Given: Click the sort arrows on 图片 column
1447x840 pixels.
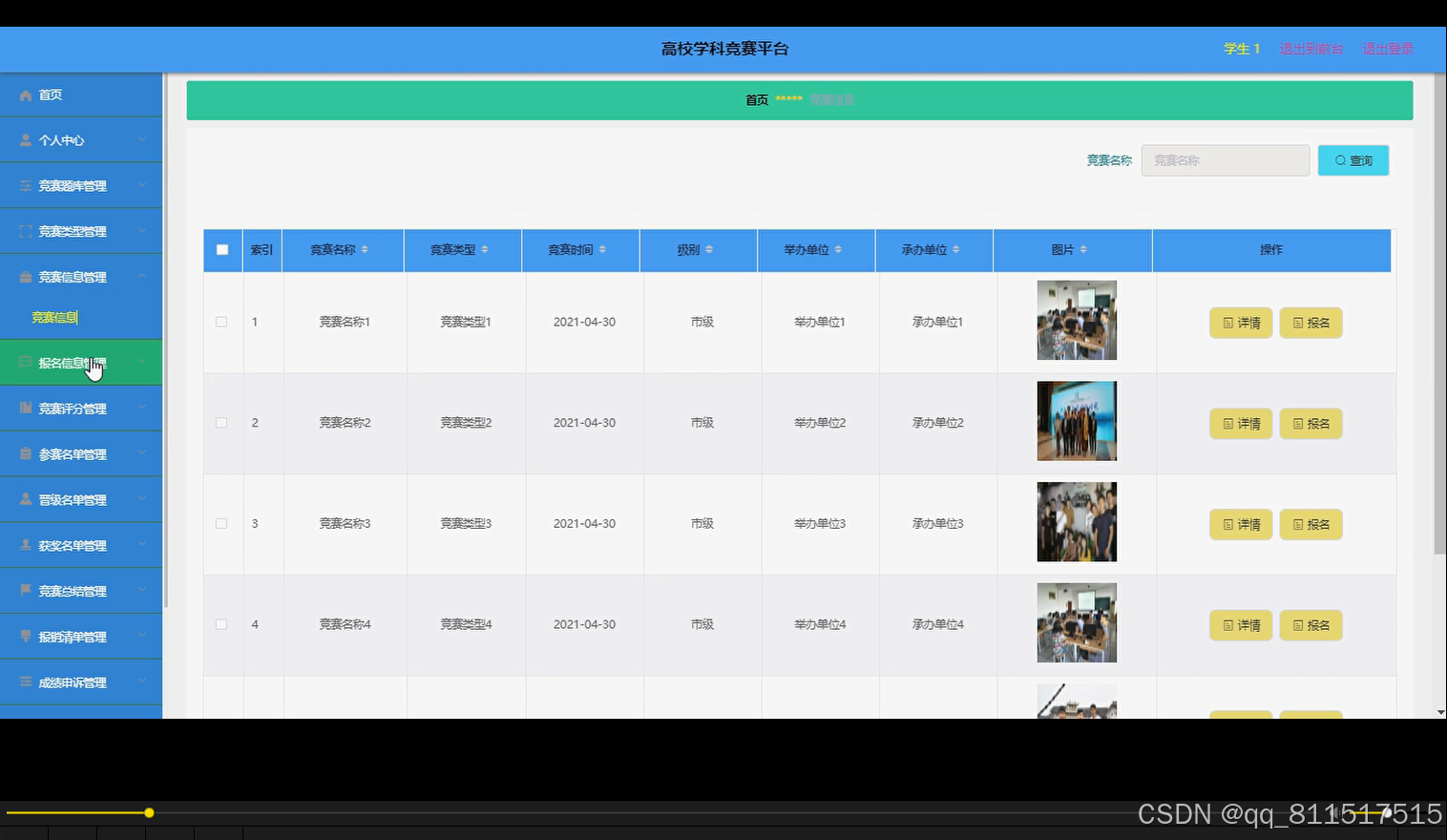Looking at the screenshot, I should (x=1083, y=250).
